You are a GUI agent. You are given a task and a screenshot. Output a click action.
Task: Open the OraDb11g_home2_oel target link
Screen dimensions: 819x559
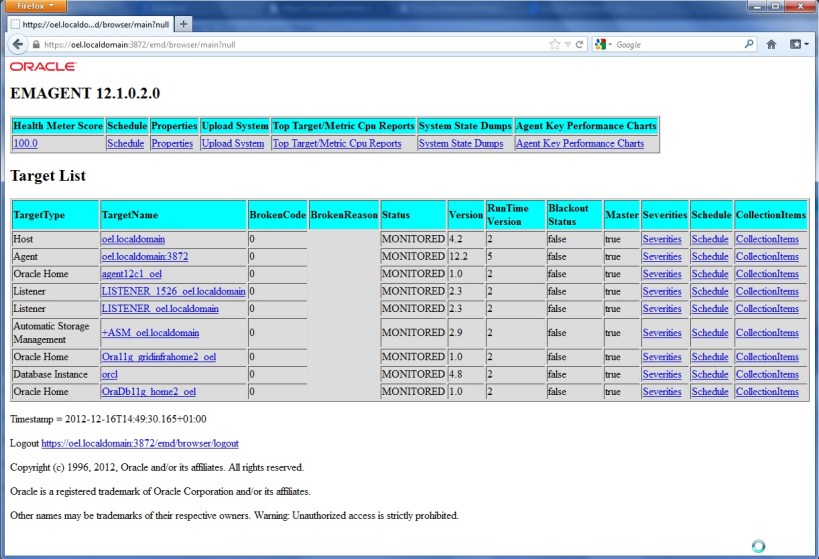click(x=149, y=392)
